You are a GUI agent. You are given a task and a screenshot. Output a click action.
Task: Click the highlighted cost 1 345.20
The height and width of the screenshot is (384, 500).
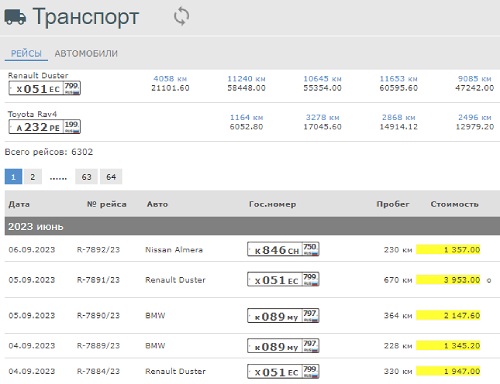click(x=448, y=346)
